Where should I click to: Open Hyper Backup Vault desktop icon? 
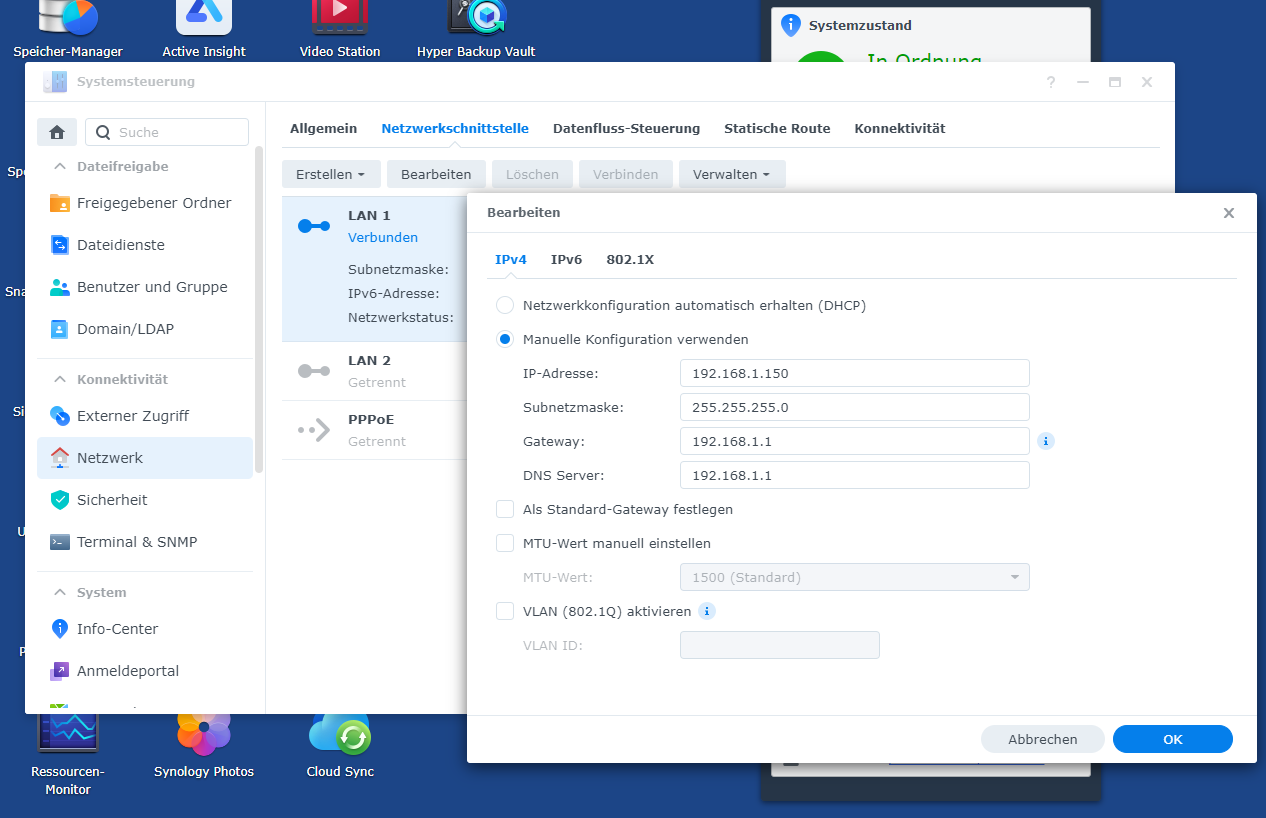[x=476, y=20]
